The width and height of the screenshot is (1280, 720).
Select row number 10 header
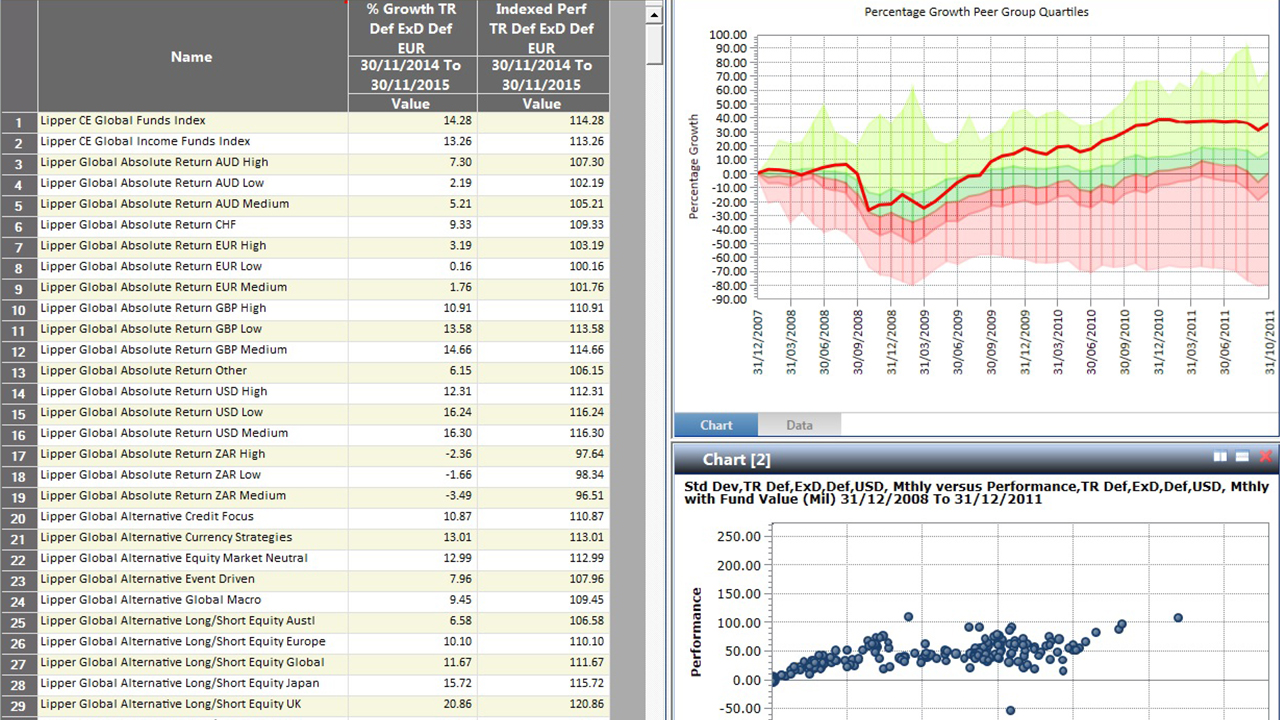(19, 309)
